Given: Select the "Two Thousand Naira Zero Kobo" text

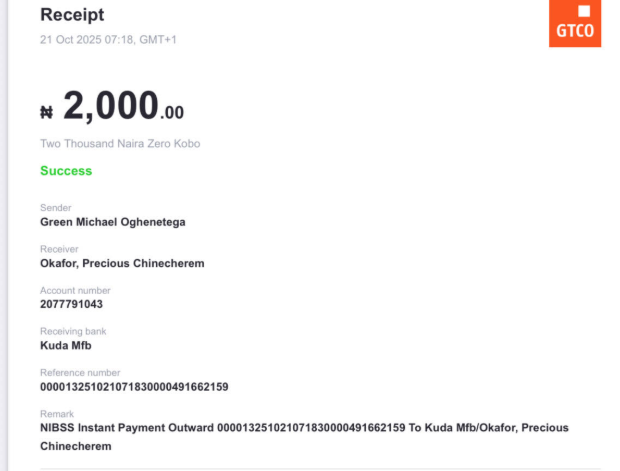Looking at the screenshot, I should (120, 144).
